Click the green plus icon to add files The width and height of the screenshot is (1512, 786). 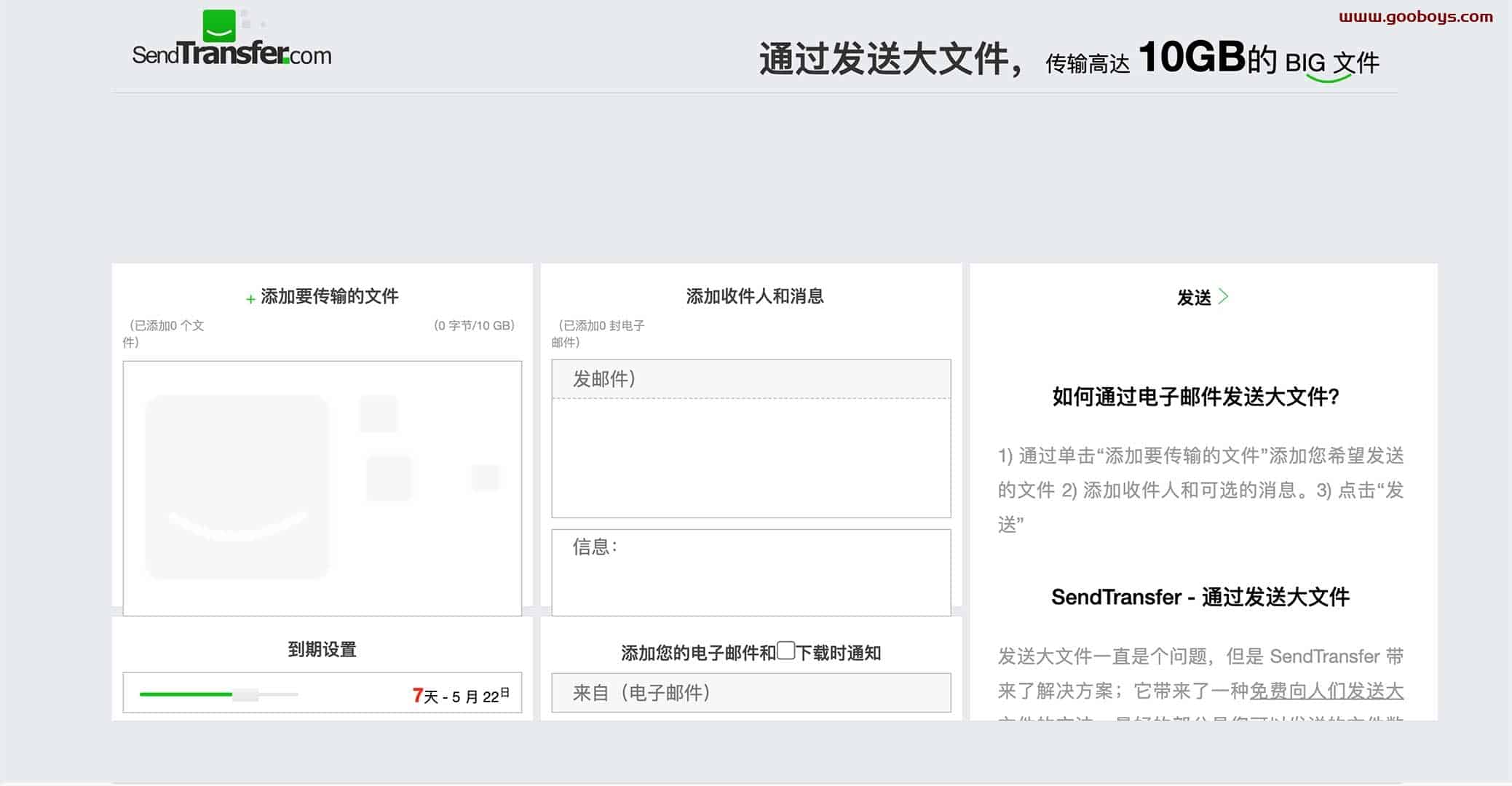point(250,298)
